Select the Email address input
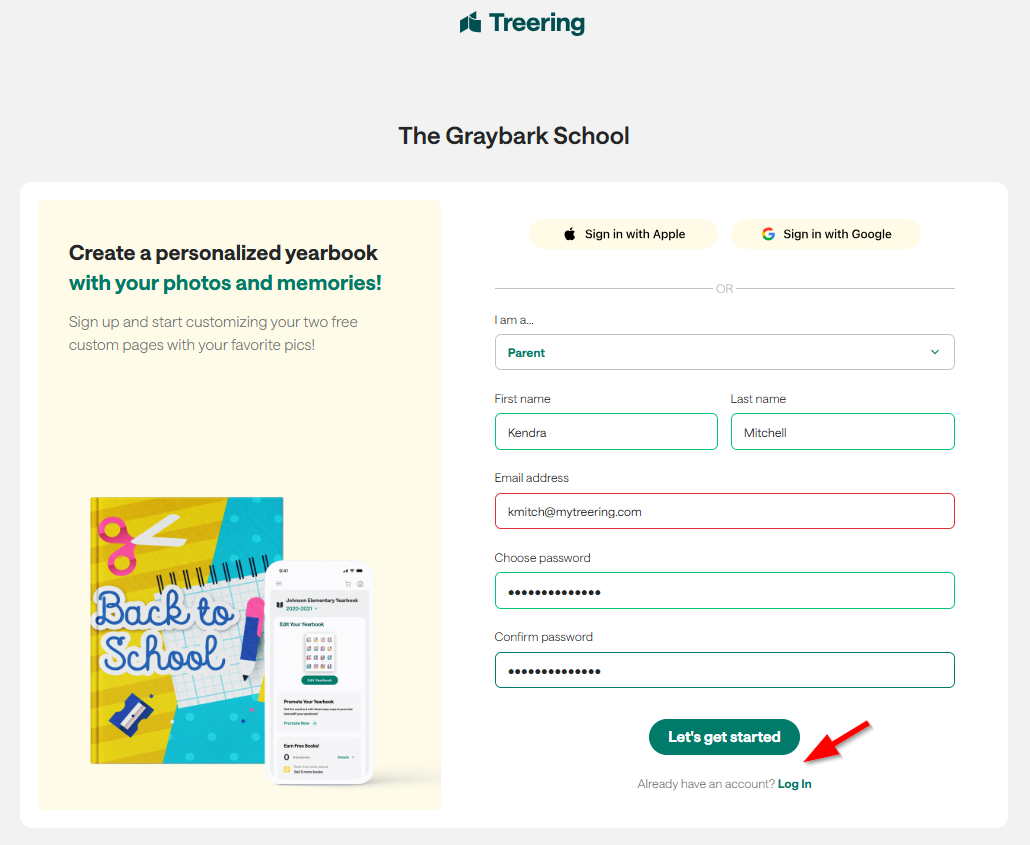Image resolution: width=1030 pixels, height=845 pixels. click(x=724, y=511)
